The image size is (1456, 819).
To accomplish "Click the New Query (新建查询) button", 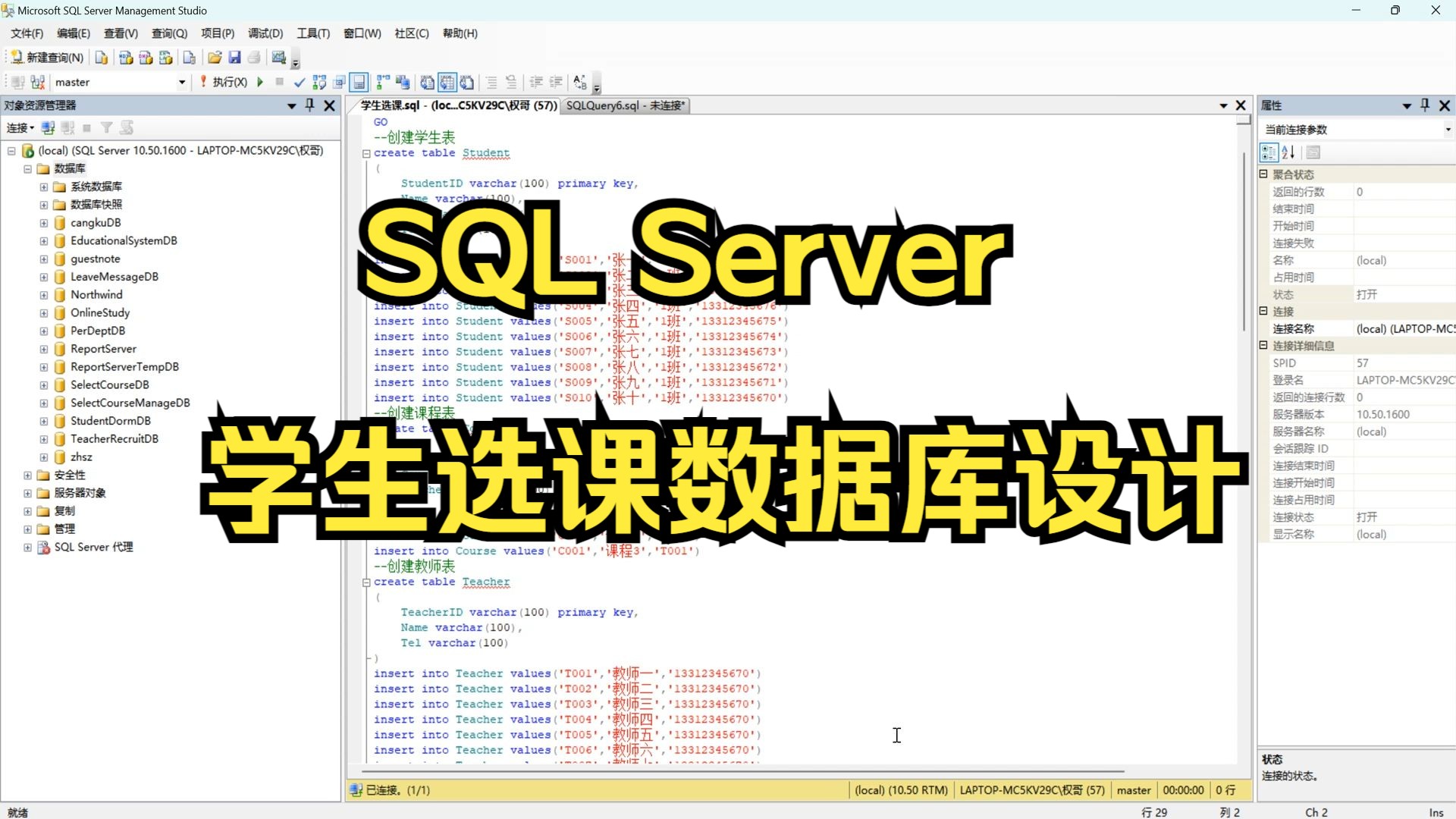I will coord(47,58).
